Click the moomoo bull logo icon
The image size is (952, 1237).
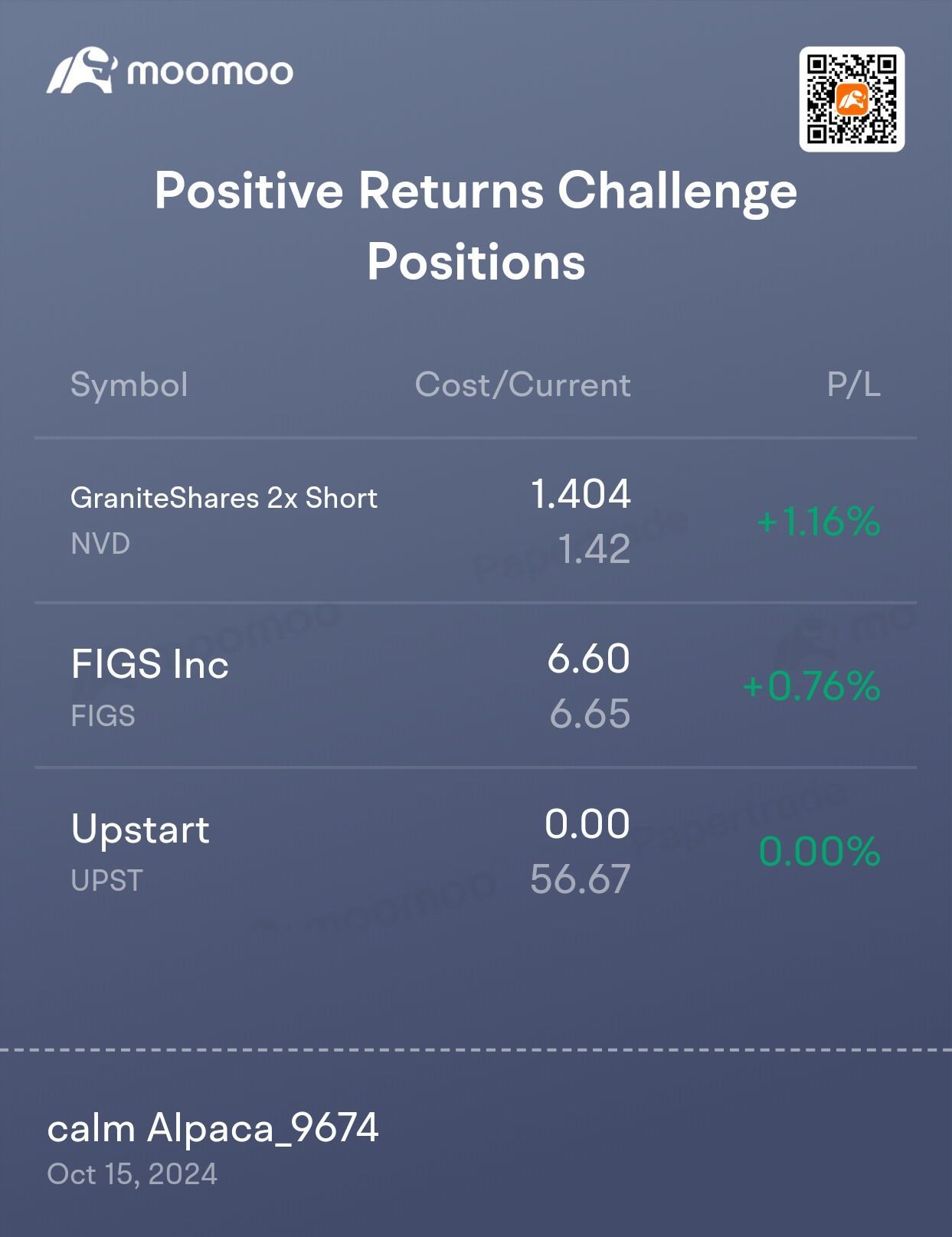tap(82, 70)
